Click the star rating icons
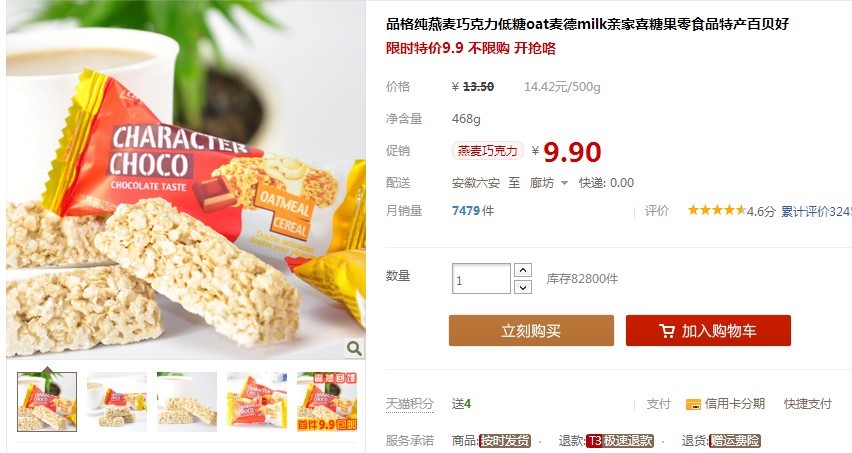The image size is (852, 453). (x=716, y=210)
